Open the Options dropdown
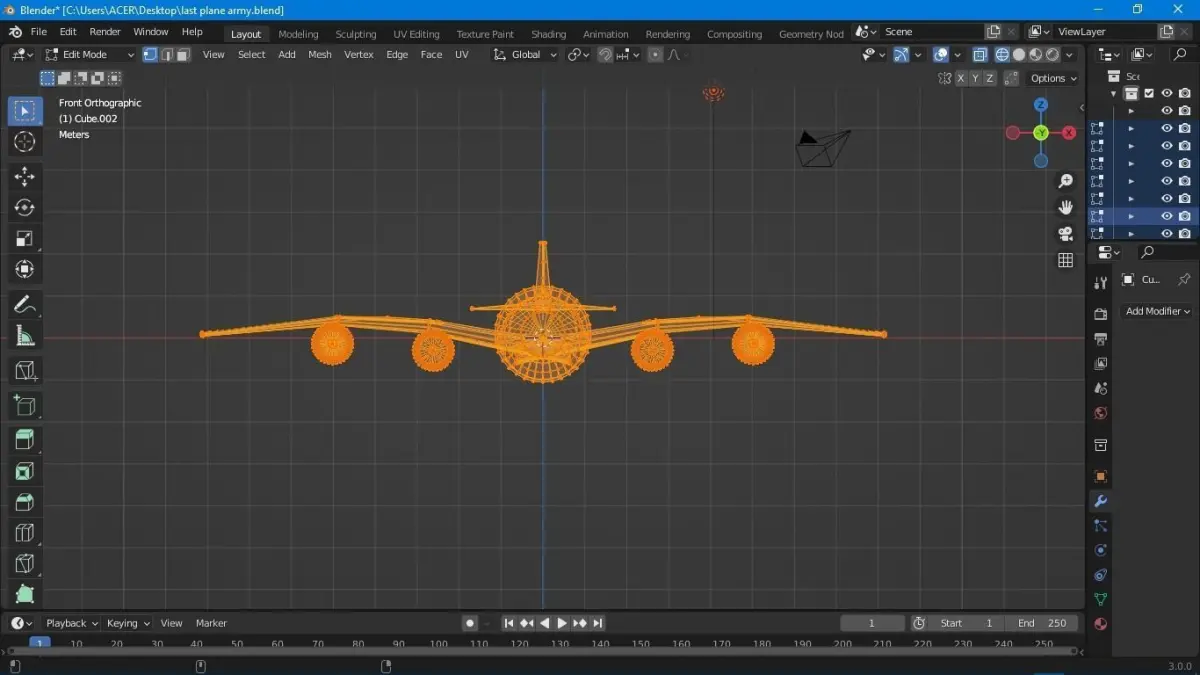 [x=1053, y=78]
